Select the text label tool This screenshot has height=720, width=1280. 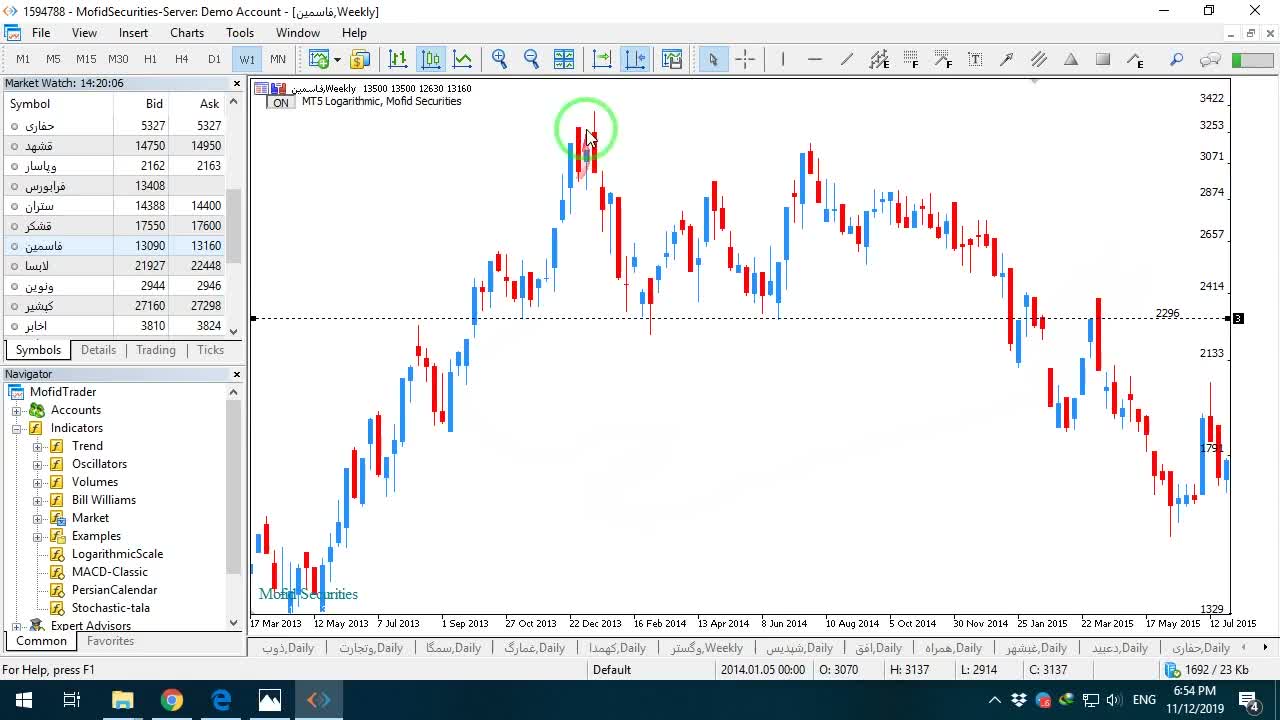click(975, 59)
